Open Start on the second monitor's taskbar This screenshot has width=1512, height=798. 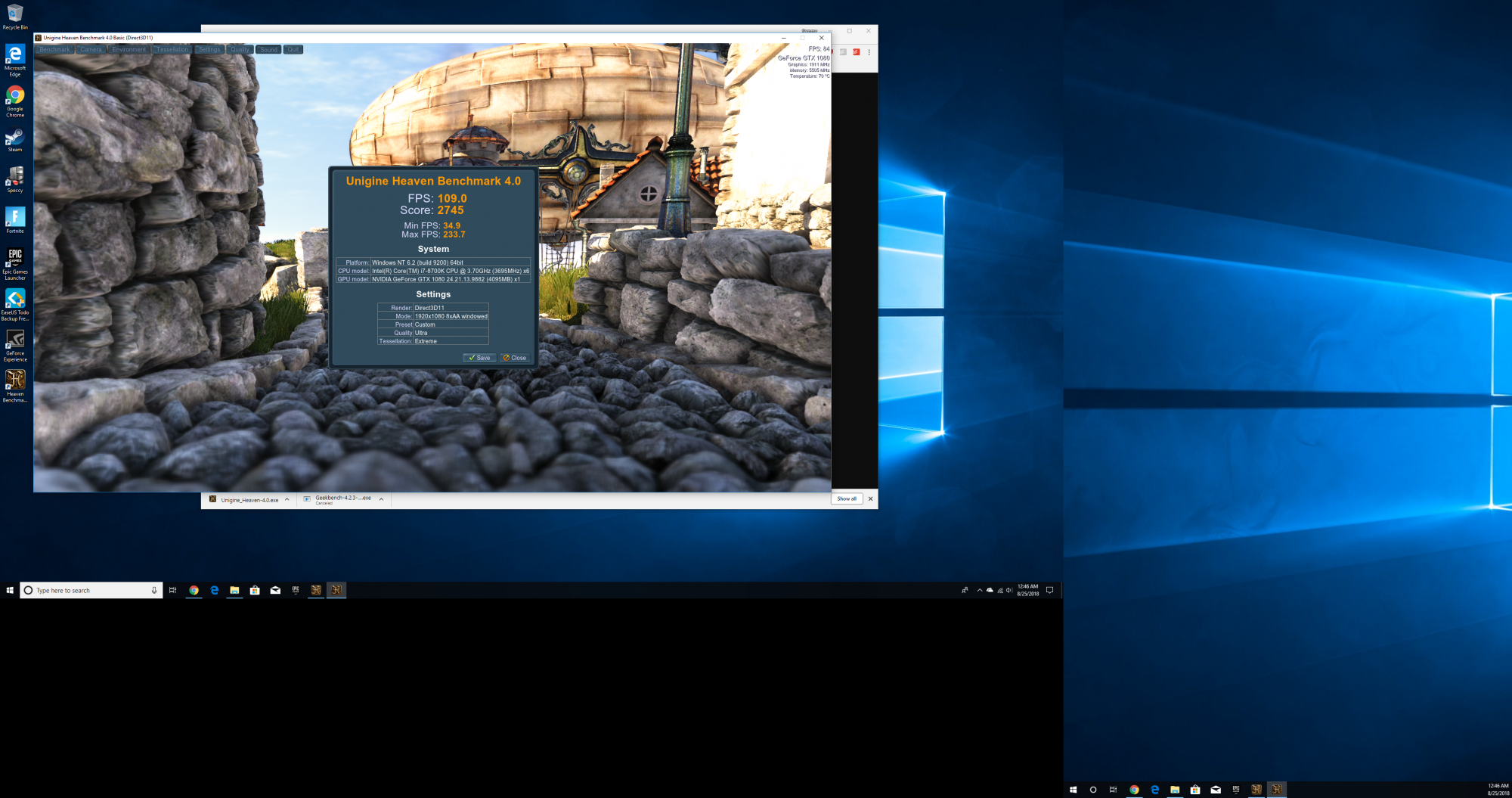[x=1073, y=790]
